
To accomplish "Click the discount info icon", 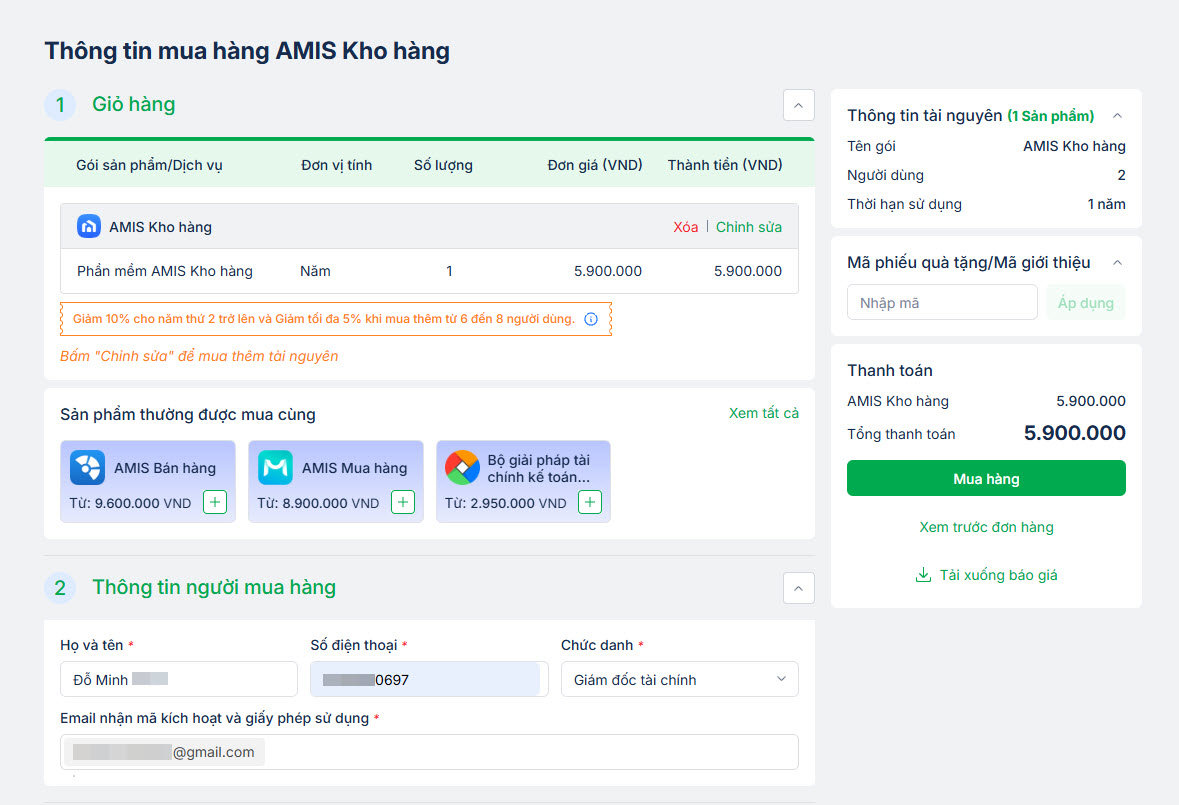I will tap(591, 319).
